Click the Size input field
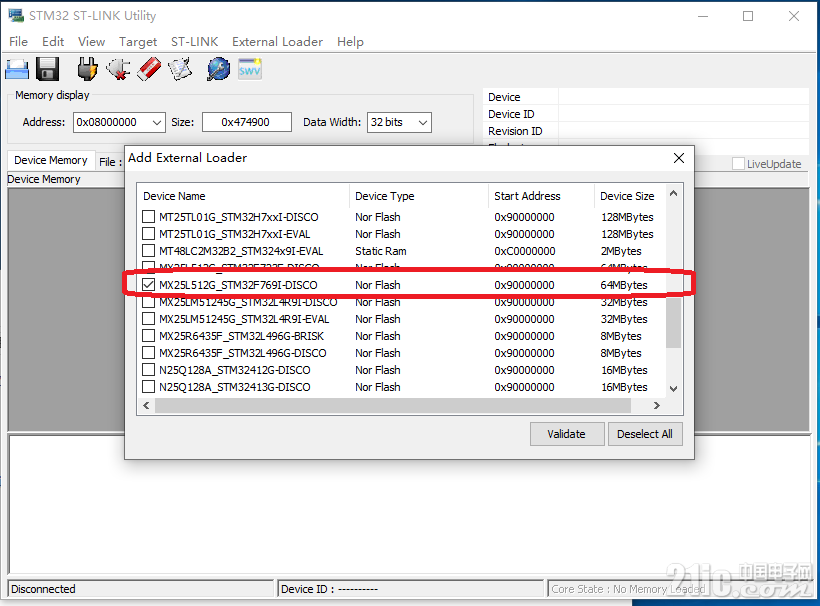820x606 pixels. tap(246, 122)
